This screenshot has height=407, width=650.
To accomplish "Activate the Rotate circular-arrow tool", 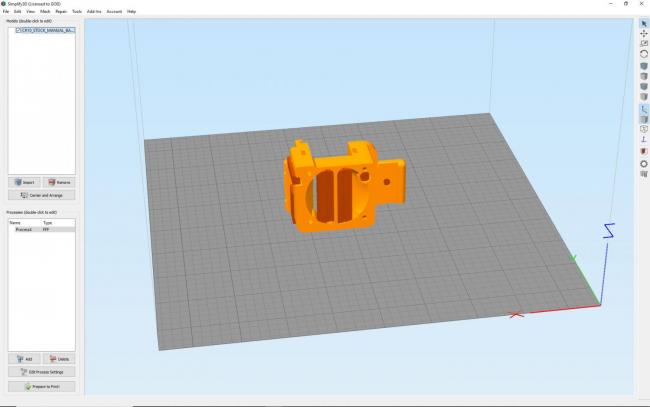I will click(643, 54).
